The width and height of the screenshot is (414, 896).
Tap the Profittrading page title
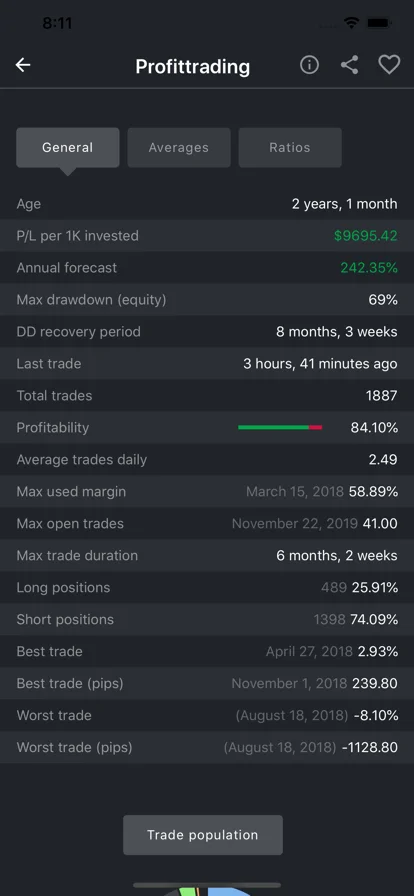click(x=193, y=66)
